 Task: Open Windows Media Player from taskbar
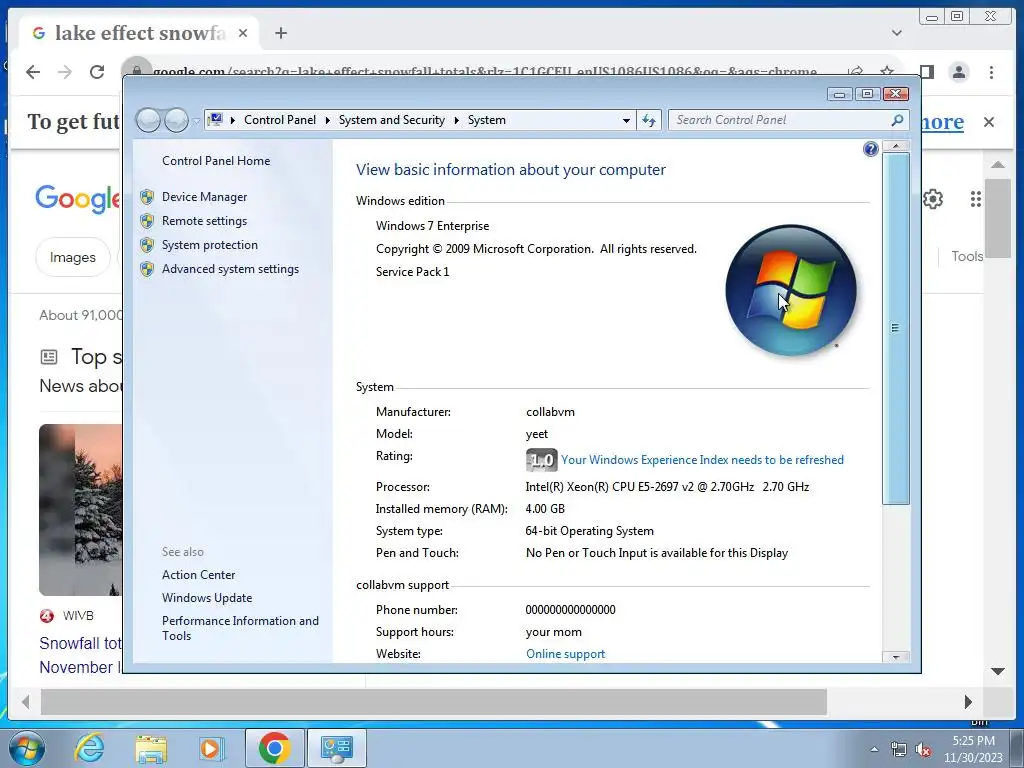(x=211, y=748)
